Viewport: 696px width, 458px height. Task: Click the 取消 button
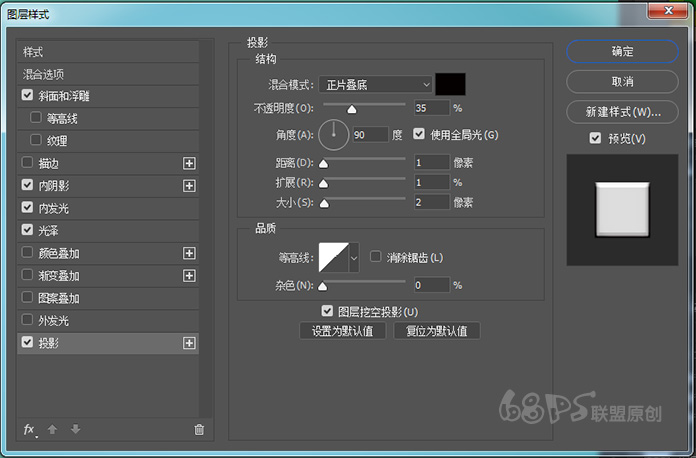click(x=622, y=82)
